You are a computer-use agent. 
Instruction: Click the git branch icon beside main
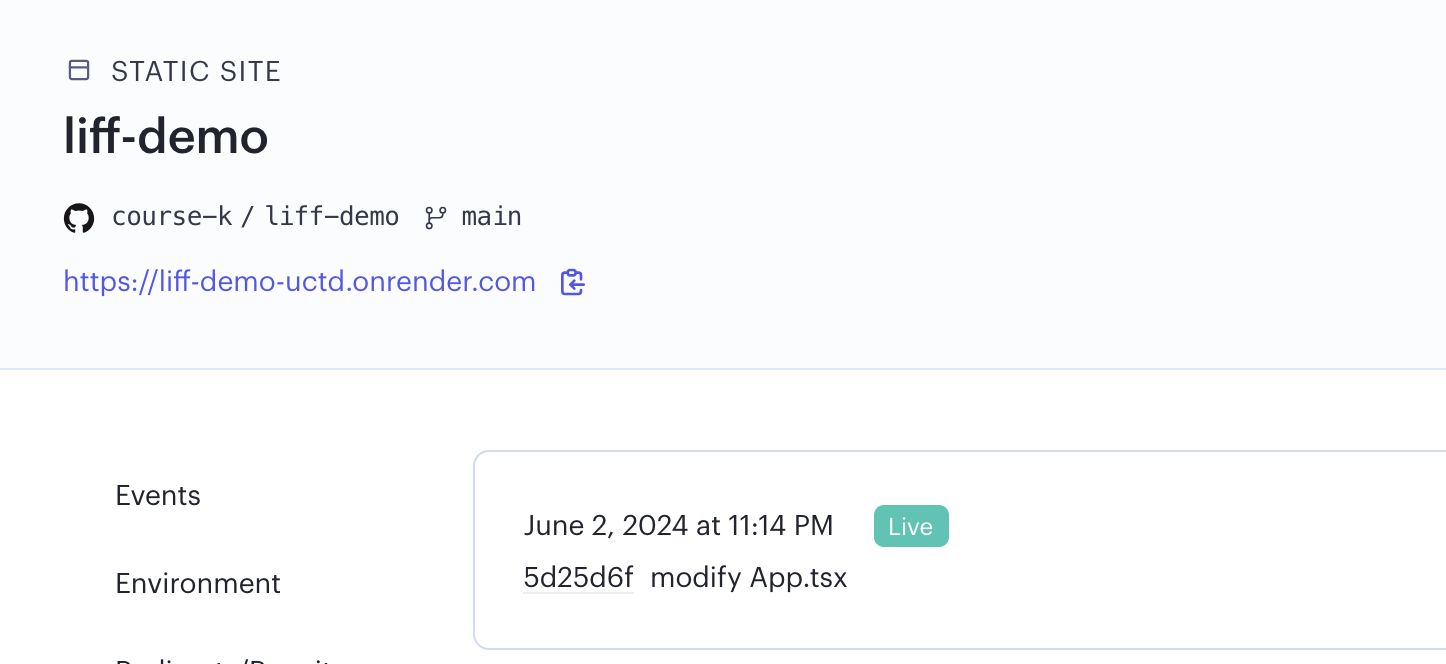(x=434, y=217)
